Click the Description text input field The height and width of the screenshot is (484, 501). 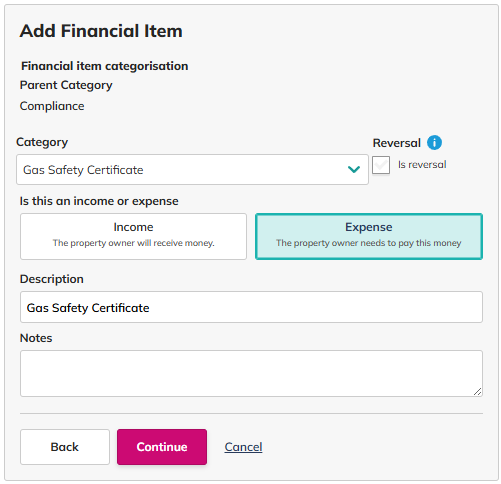coord(251,307)
